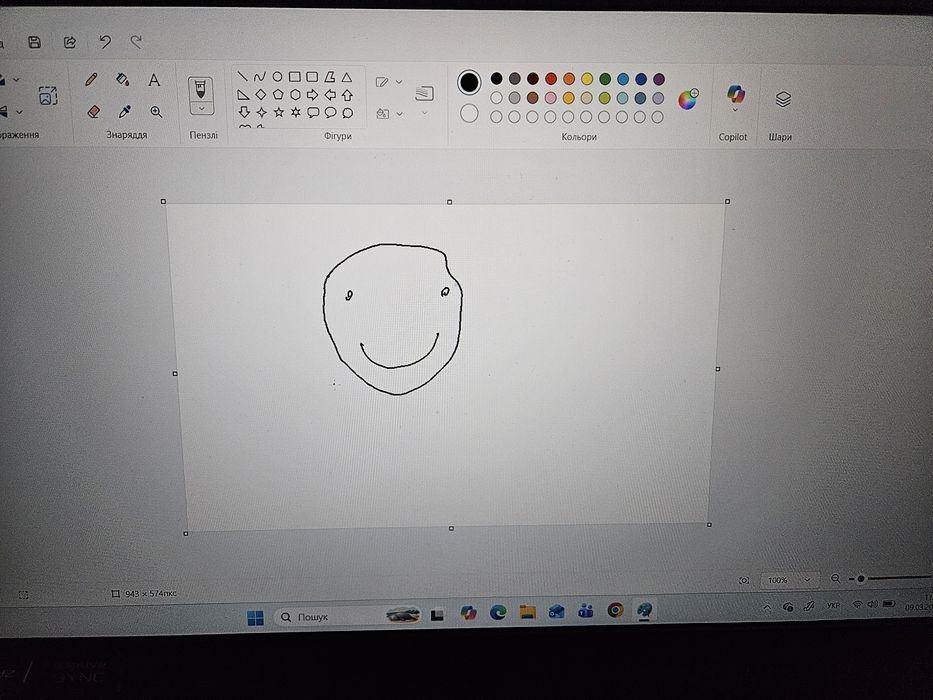The width and height of the screenshot is (933, 700).
Task: Open Google Chrome from the taskbar
Action: click(x=615, y=610)
